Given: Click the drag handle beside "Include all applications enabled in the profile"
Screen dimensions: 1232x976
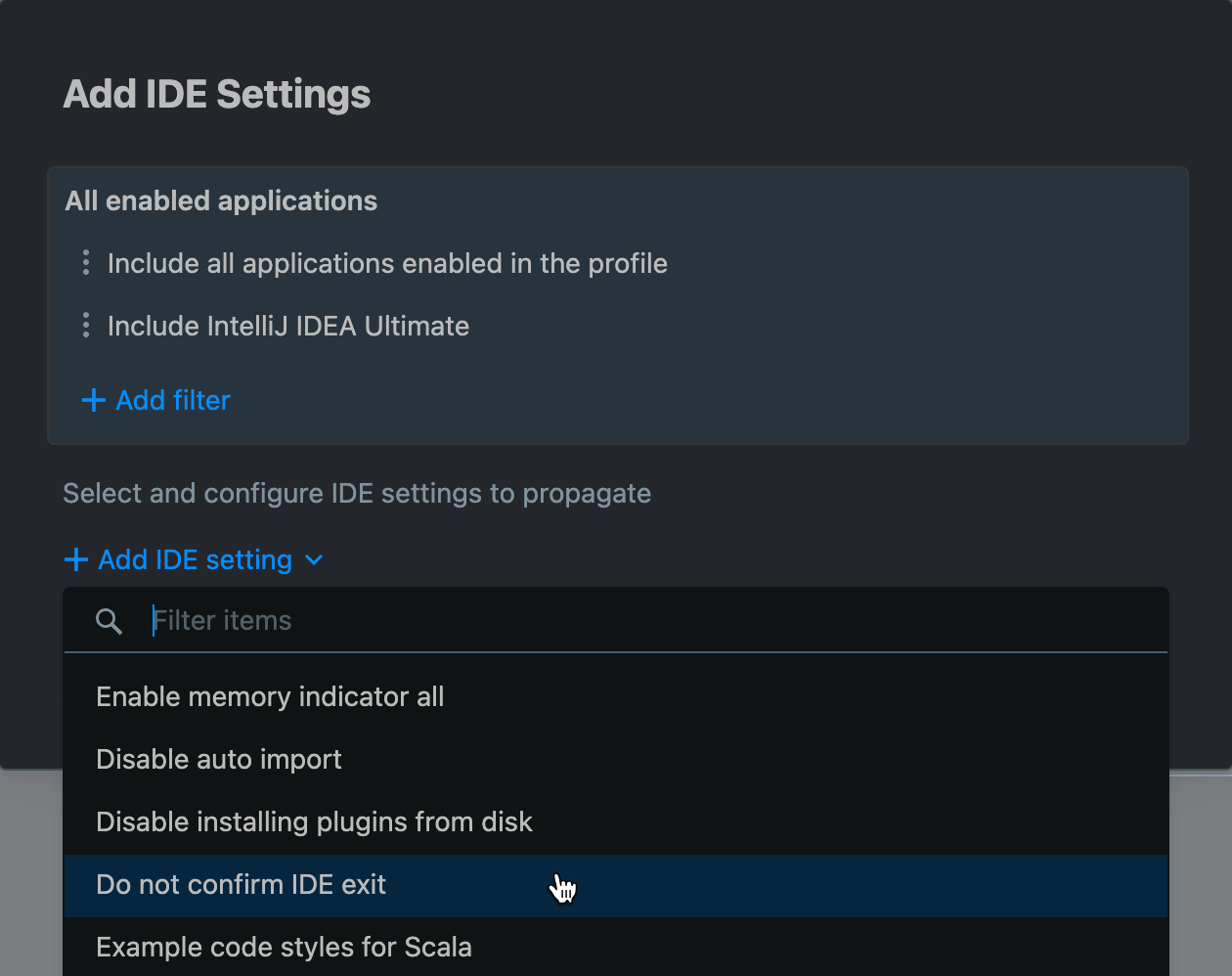Looking at the screenshot, I should 86,262.
